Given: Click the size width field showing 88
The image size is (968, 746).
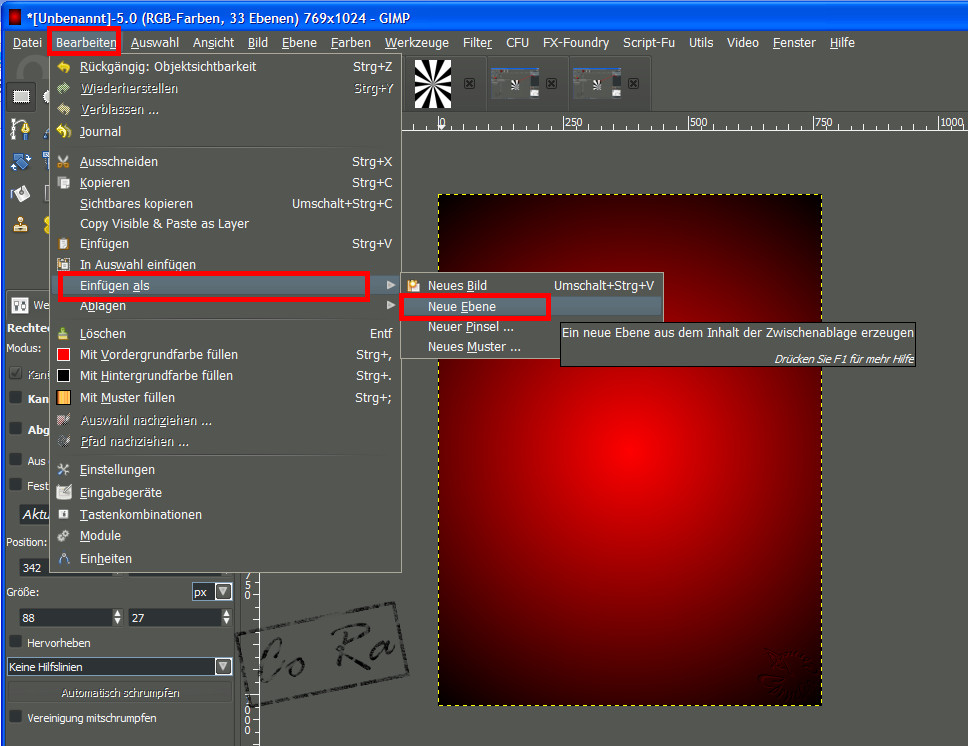Looking at the screenshot, I should tap(60, 618).
